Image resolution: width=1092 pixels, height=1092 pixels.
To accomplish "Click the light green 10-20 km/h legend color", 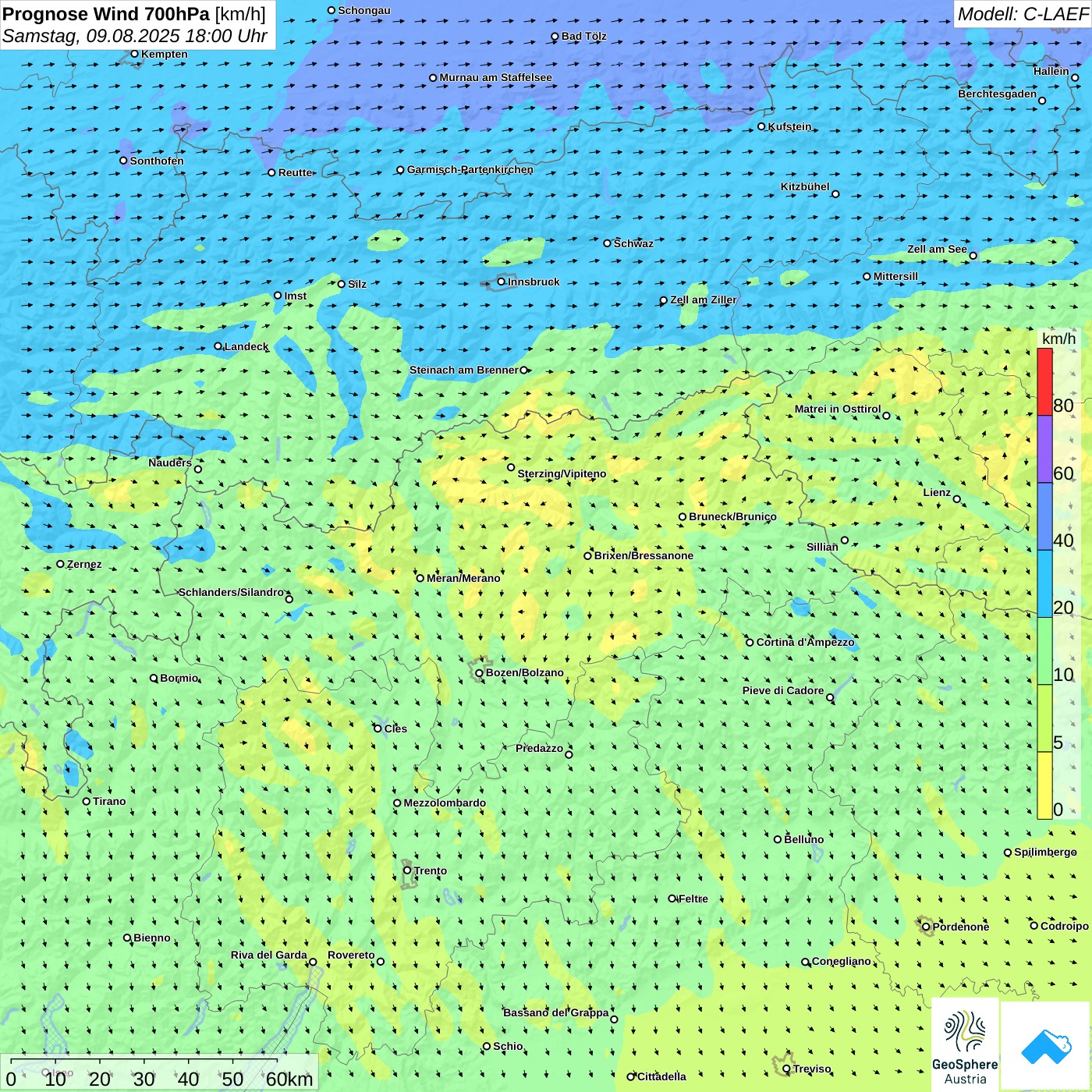I will tap(1044, 651).
